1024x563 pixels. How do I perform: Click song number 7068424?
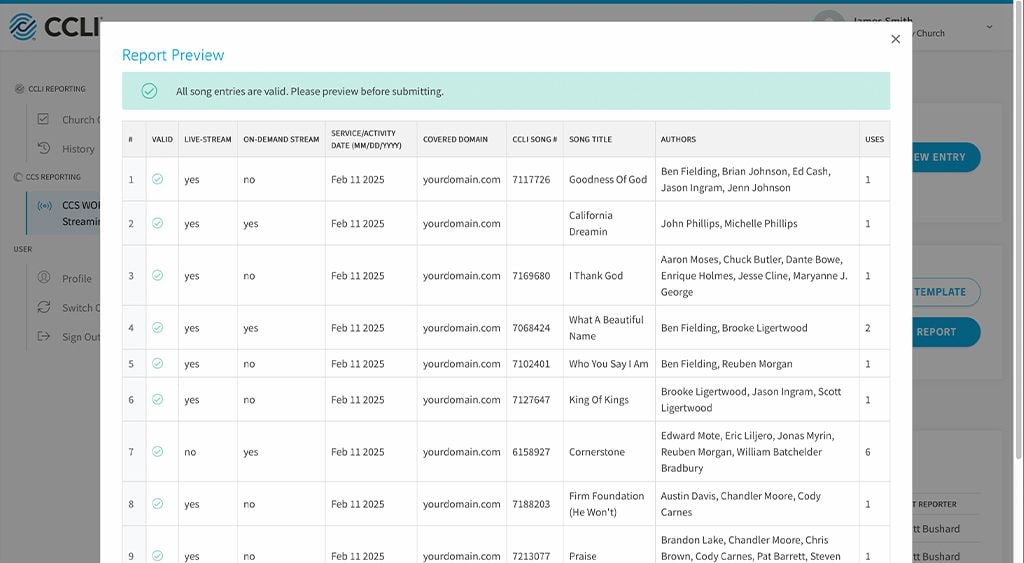pyautogui.click(x=531, y=328)
